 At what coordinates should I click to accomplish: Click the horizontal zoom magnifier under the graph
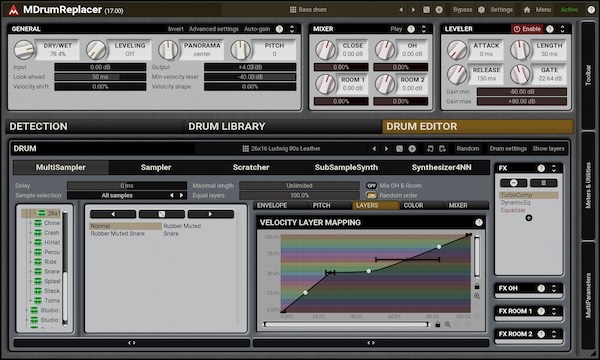447,324
